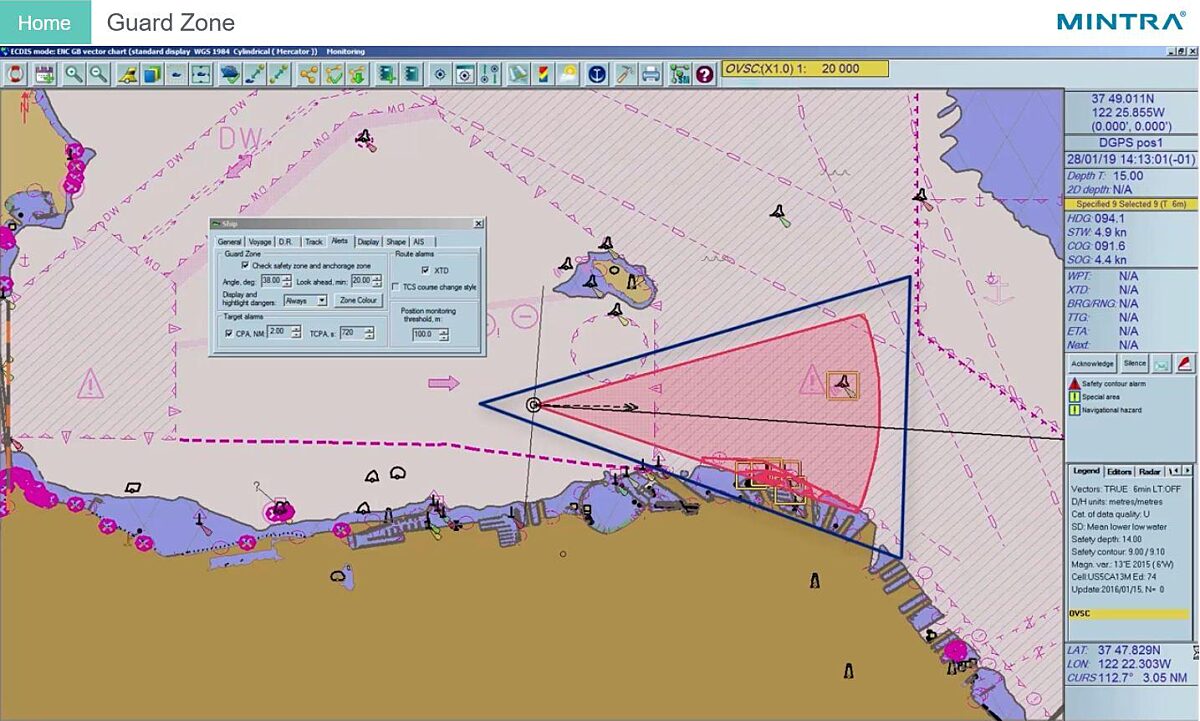
Task: Click the Angle, deg input field
Action: tap(271, 280)
